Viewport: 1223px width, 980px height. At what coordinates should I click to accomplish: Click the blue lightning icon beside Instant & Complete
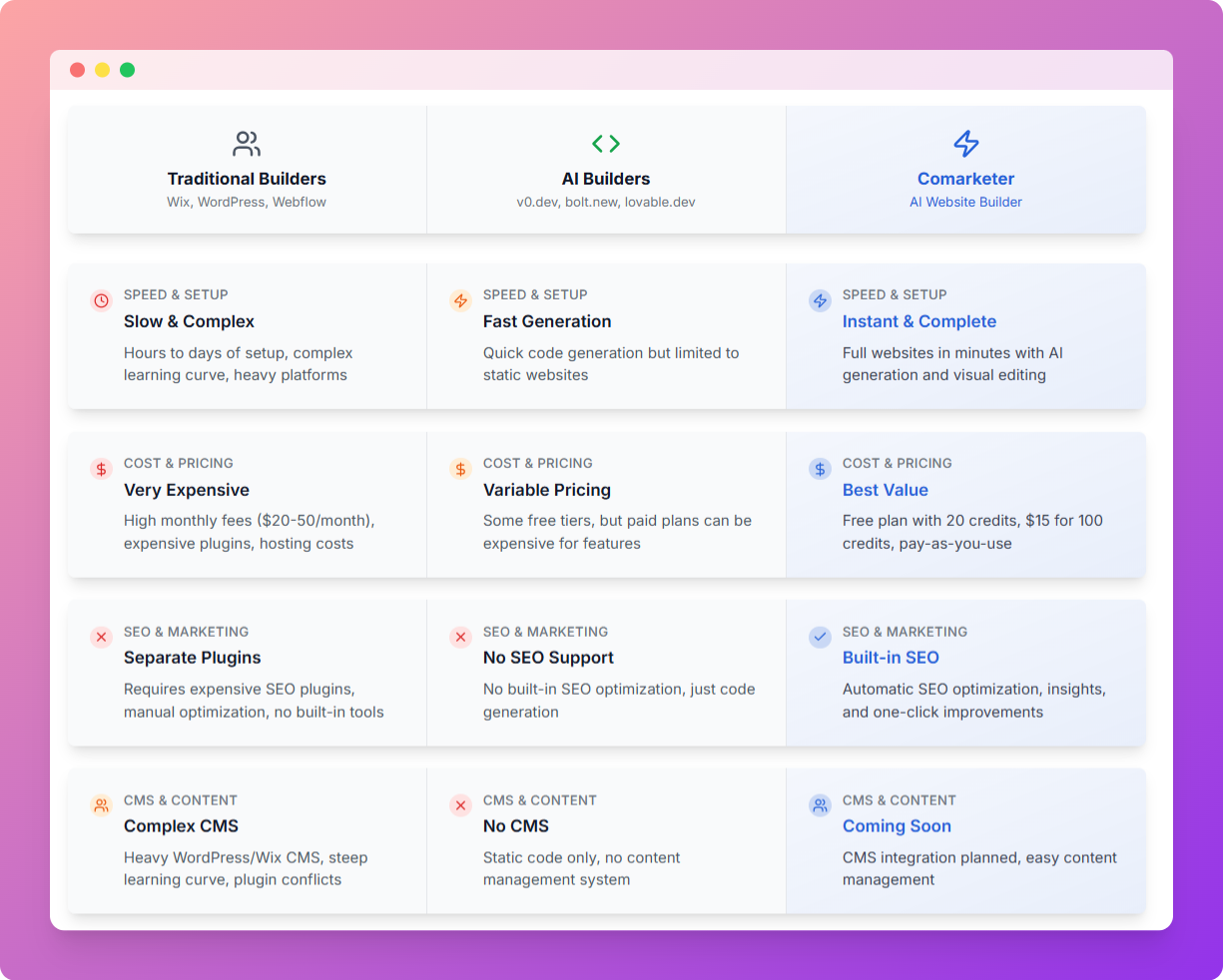(820, 300)
